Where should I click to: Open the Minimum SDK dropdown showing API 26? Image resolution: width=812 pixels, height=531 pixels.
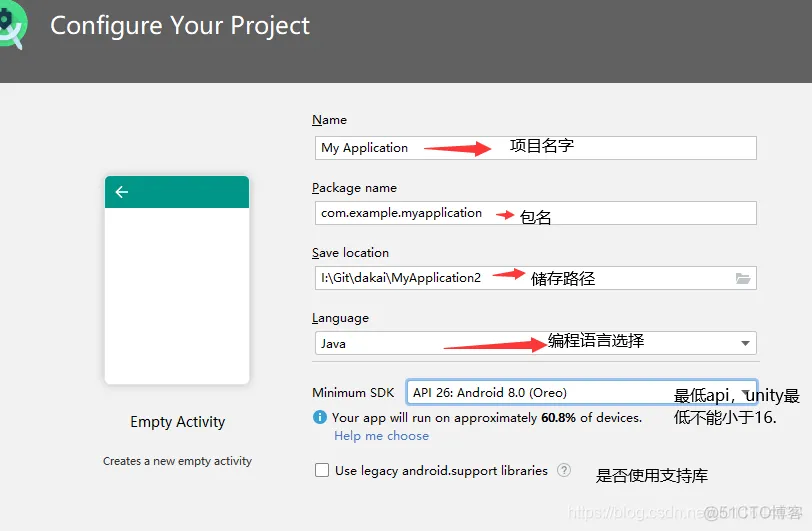click(582, 392)
